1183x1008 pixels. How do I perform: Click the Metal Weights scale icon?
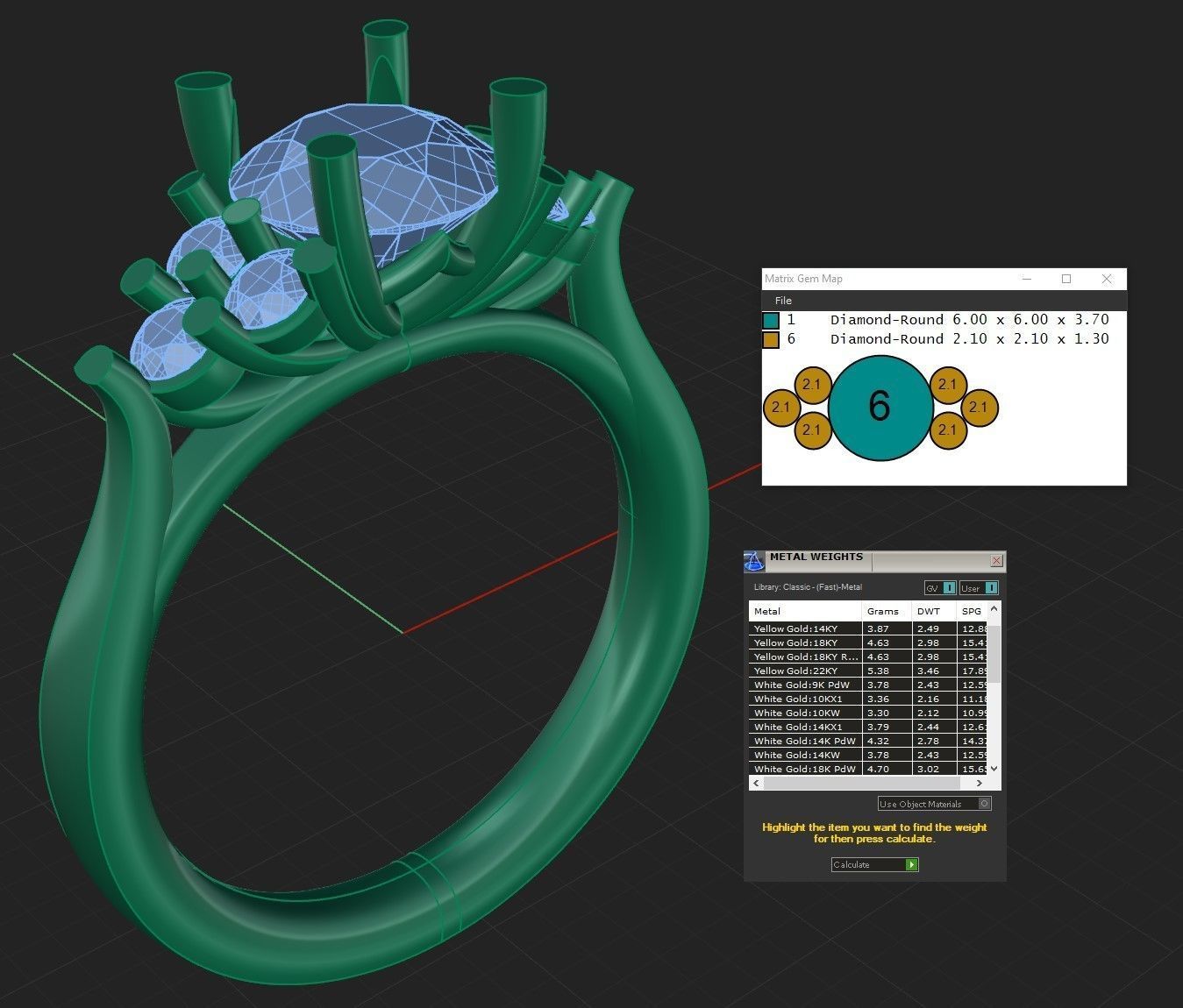pos(754,561)
